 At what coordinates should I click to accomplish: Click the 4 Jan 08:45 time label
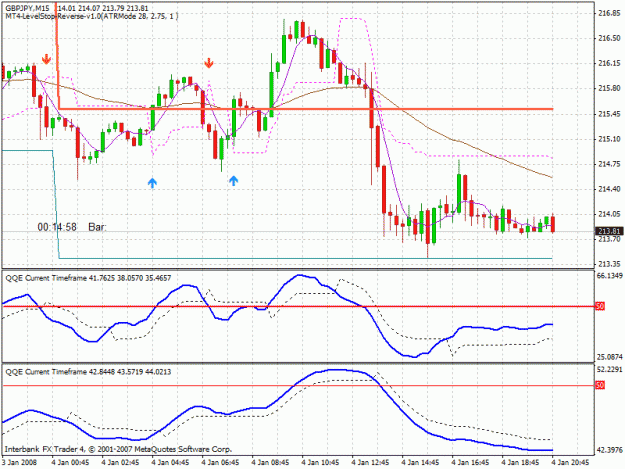[x=270, y=462]
